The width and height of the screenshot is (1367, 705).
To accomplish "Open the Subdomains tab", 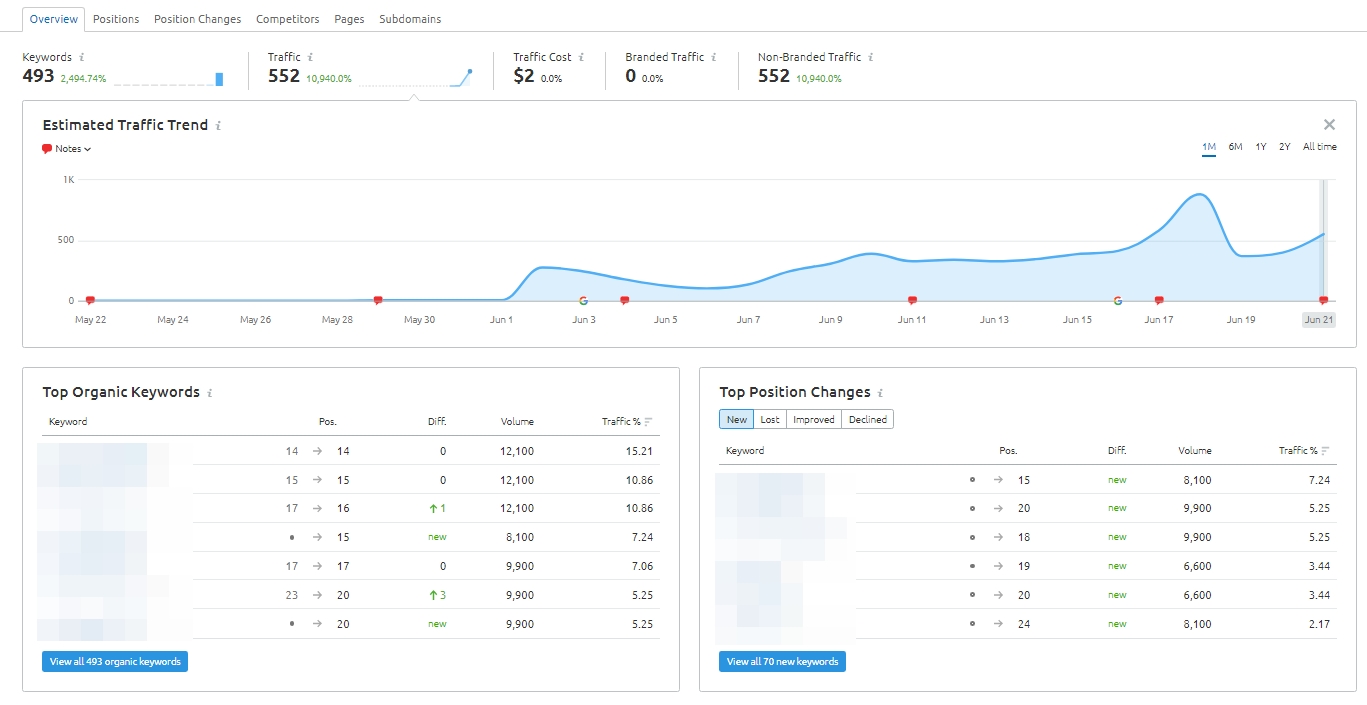I will [x=410, y=19].
